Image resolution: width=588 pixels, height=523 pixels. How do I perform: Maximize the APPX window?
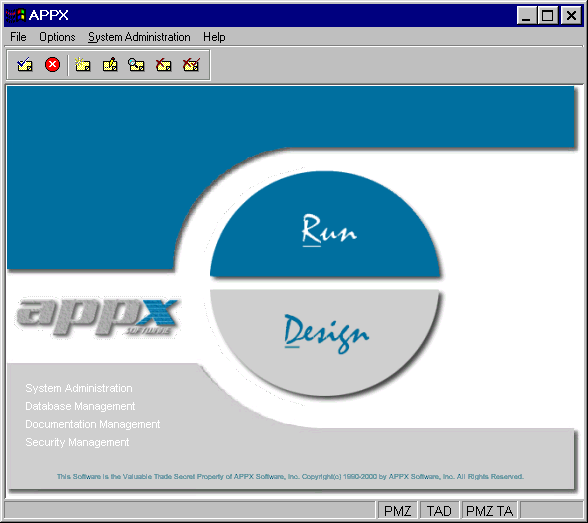coord(548,15)
